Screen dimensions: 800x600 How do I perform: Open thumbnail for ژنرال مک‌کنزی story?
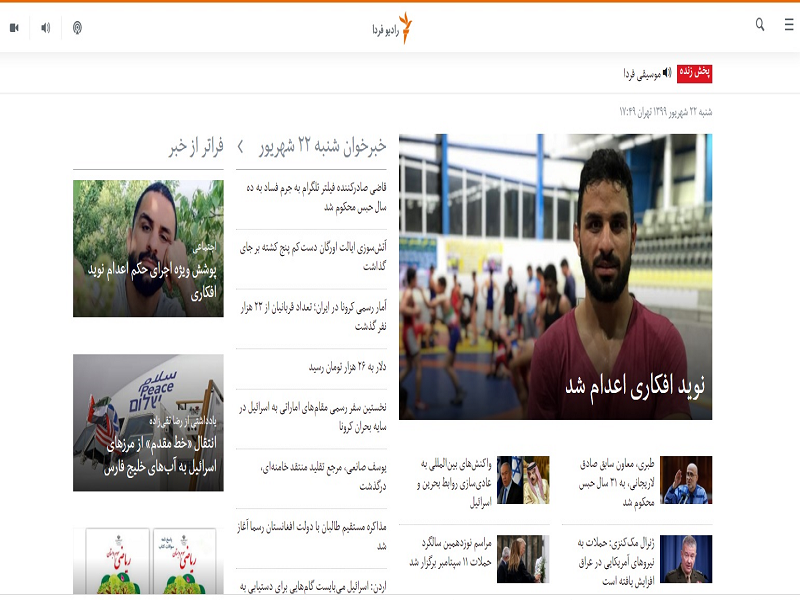click(686, 560)
